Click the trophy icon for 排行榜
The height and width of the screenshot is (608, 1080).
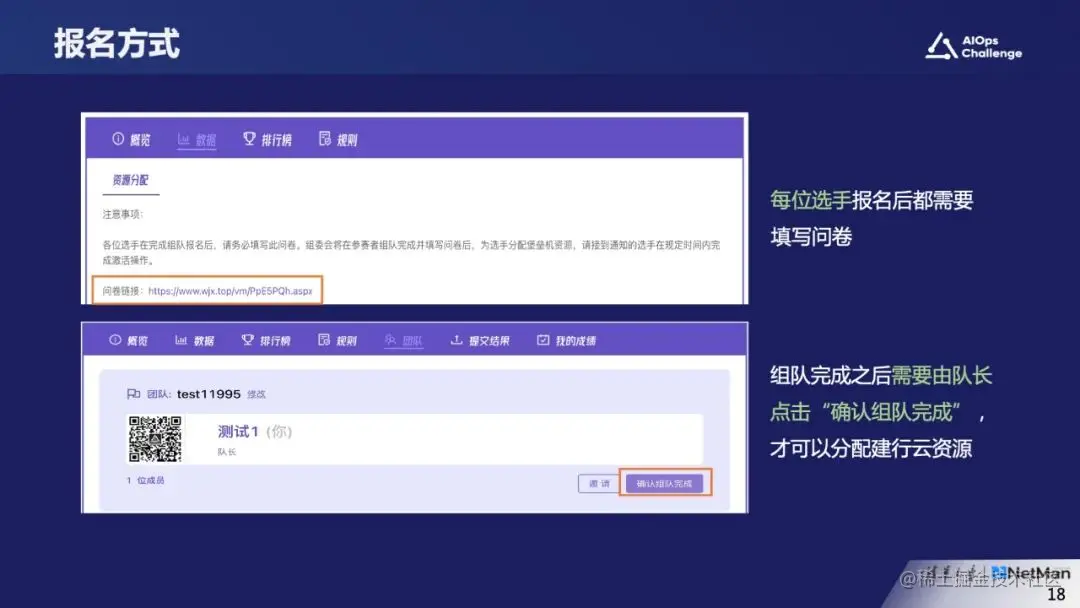[x=250, y=140]
